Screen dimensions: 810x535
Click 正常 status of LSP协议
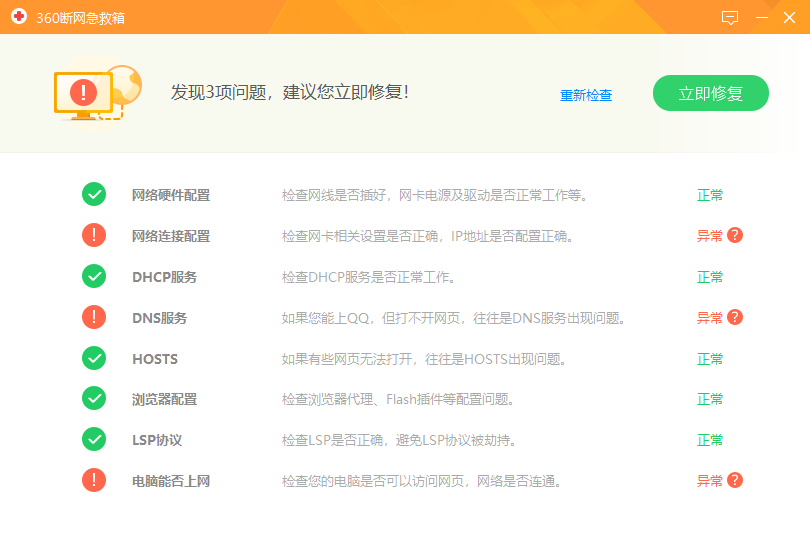pyautogui.click(x=709, y=440)
